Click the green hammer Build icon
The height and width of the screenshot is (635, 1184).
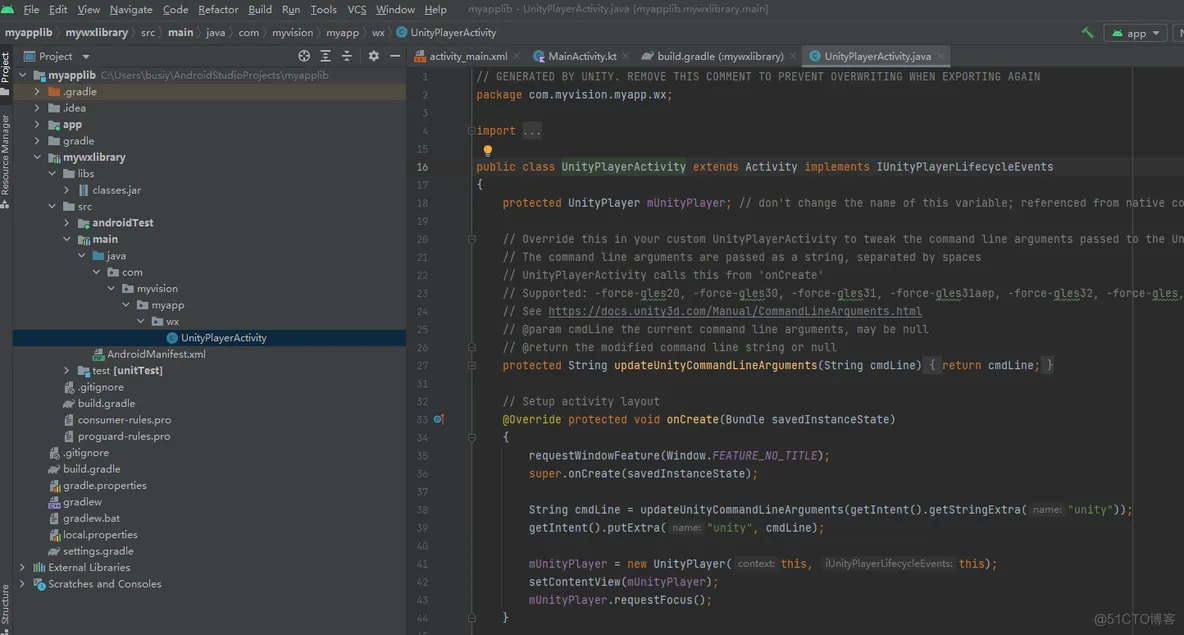(x=1087, y=32)
